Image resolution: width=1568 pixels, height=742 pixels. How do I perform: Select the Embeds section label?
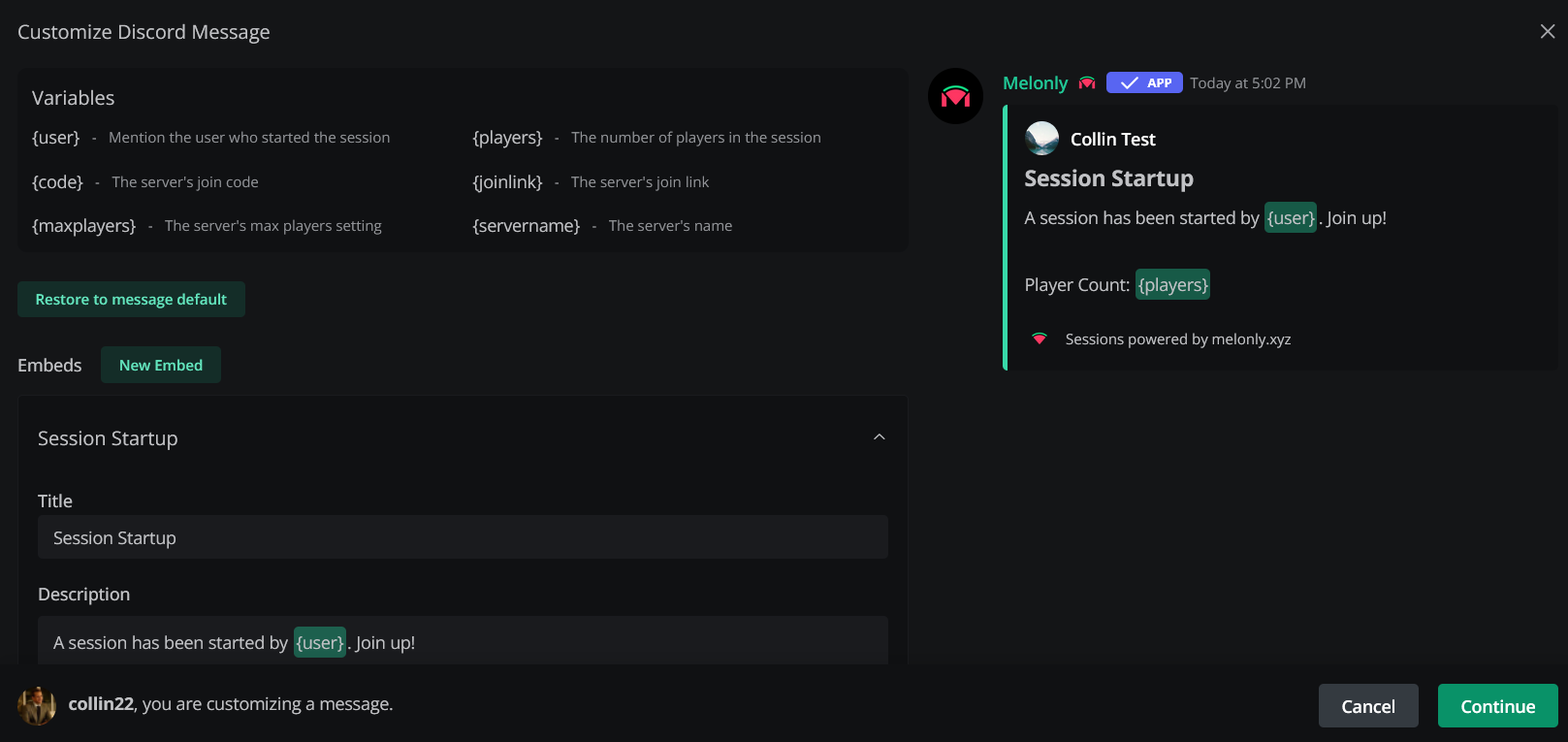pyautogui.click(x=49, y=365)
